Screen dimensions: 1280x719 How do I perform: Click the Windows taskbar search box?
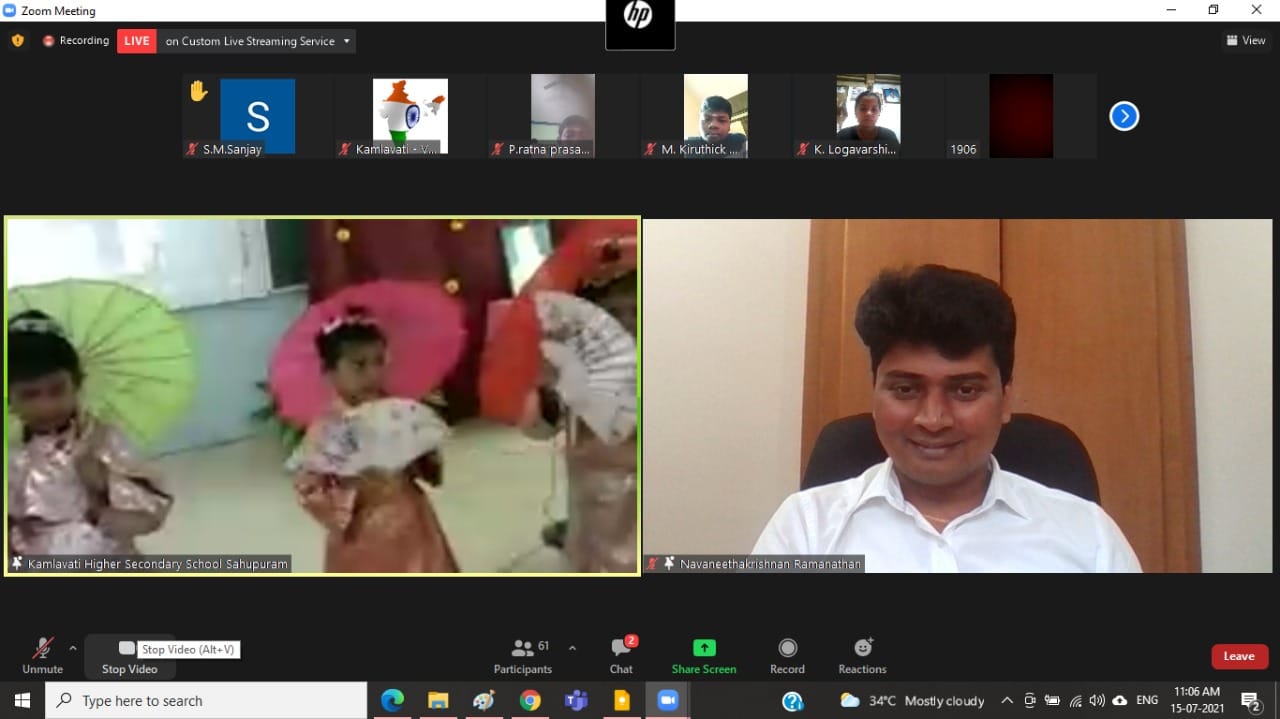click(206, 700)
